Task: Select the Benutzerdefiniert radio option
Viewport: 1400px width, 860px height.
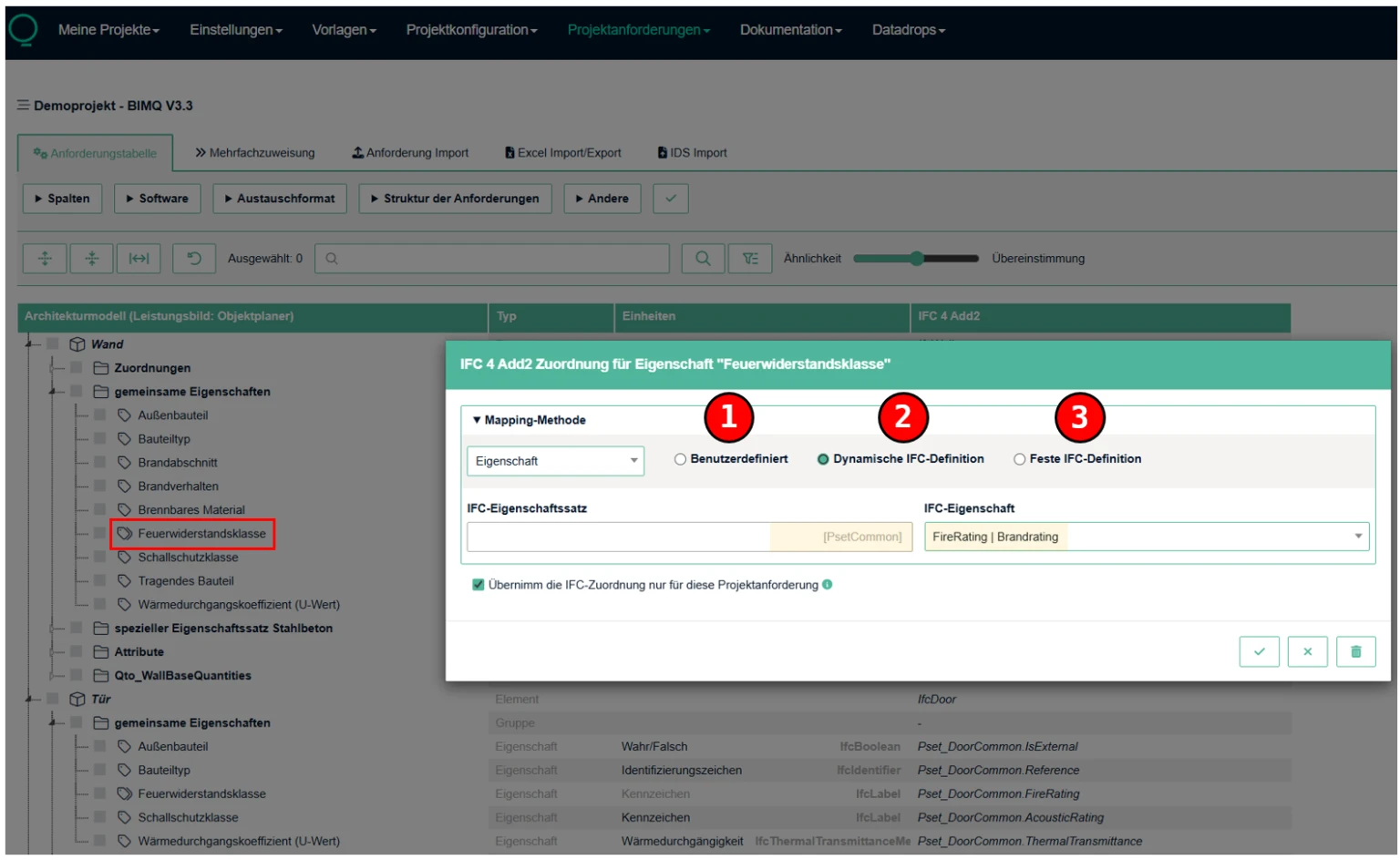Action: click(x=681, y=459)
